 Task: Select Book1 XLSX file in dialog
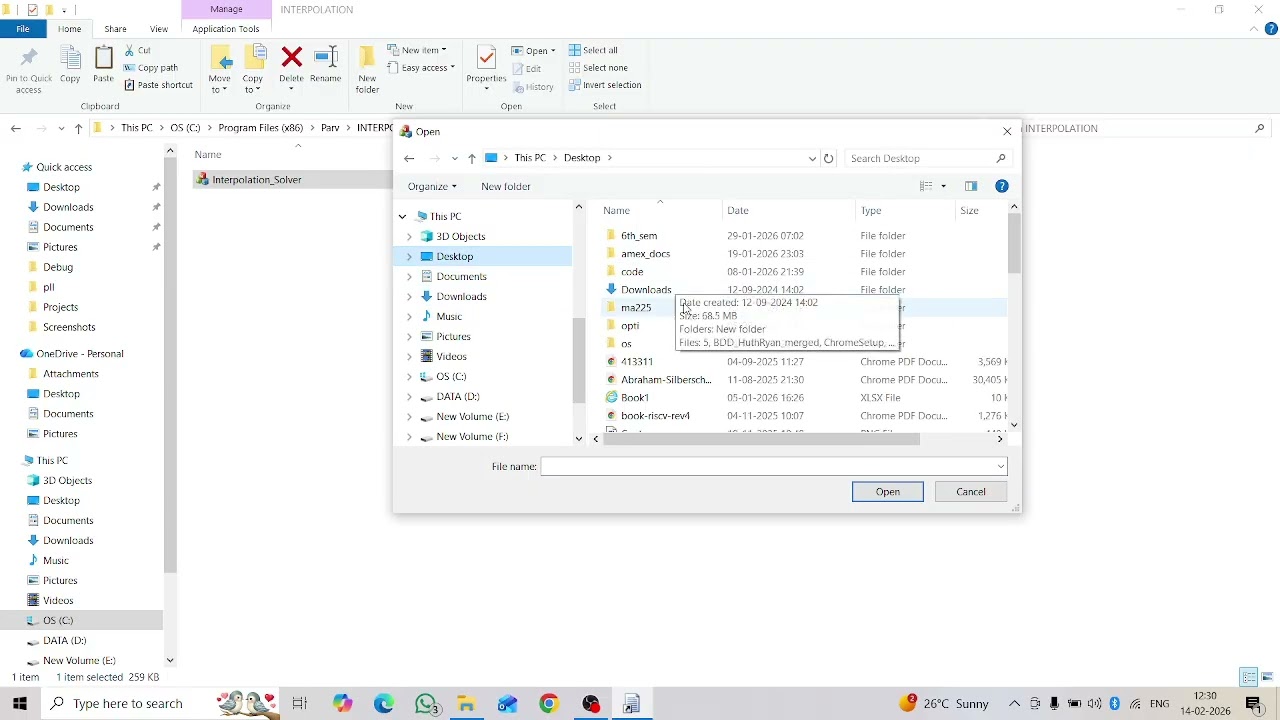click(x=635, y=398)
